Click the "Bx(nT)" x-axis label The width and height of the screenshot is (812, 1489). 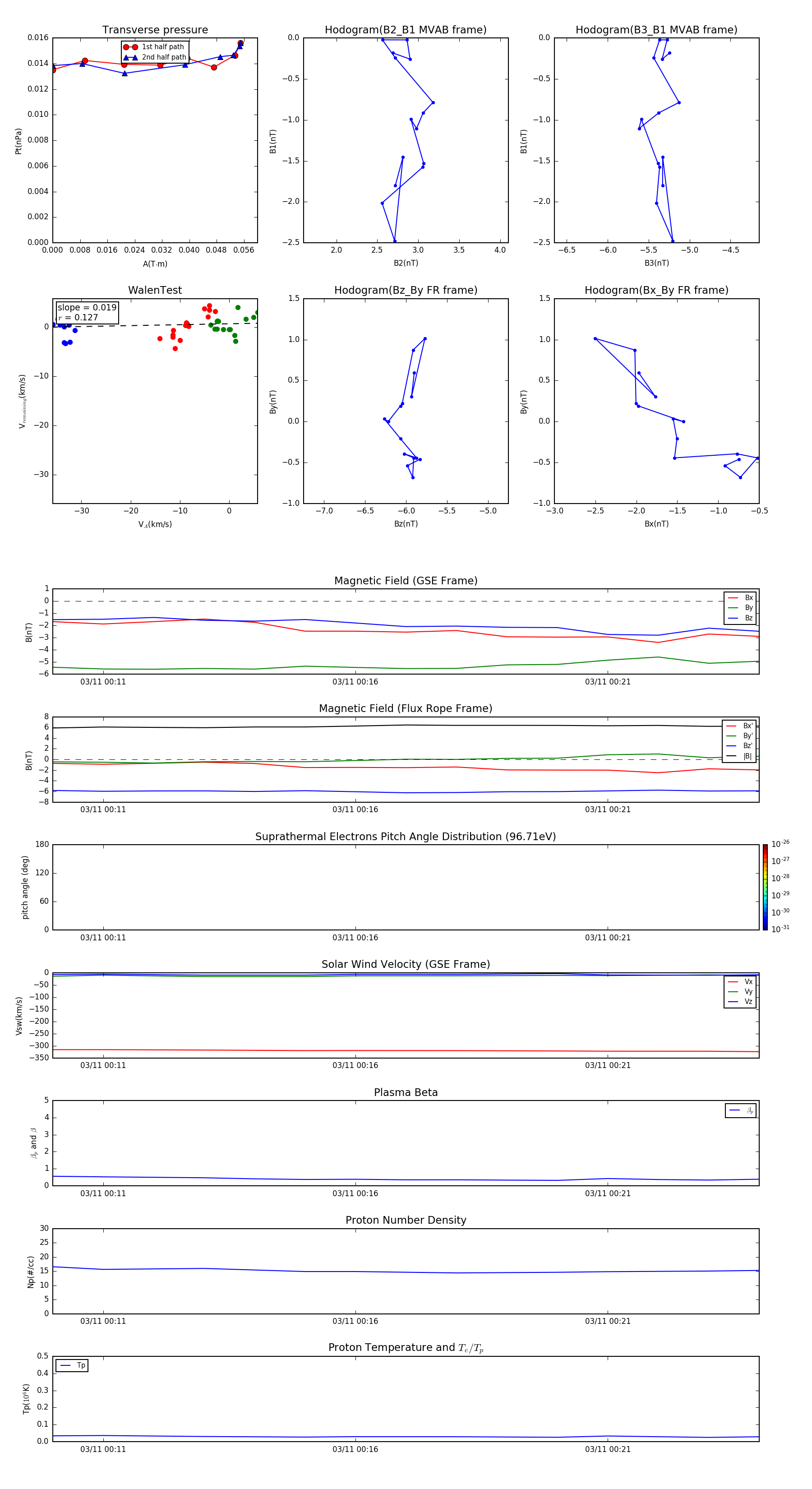click(x=656, y=524)
